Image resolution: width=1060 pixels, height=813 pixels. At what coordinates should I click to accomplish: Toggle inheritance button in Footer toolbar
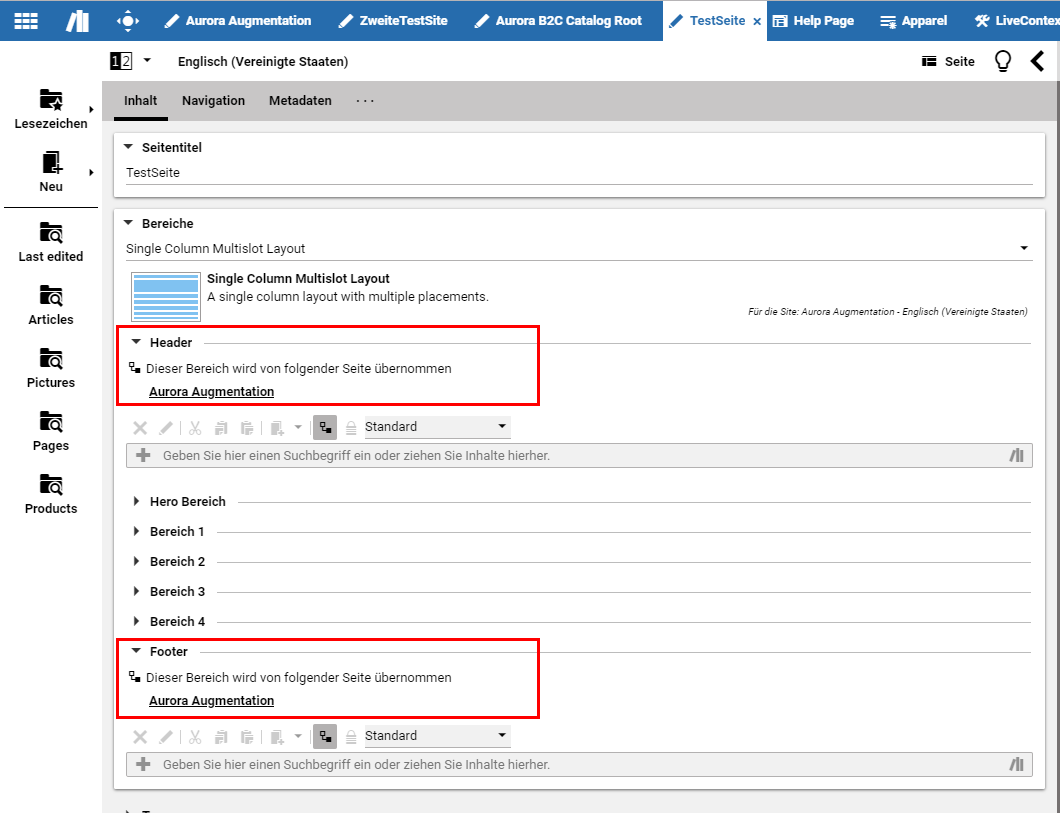tap(324, 737)
